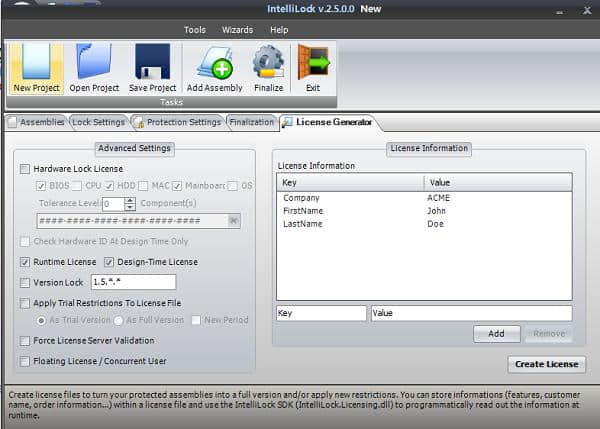Switch to the Protection Settings tab

(x=178, y=122)
